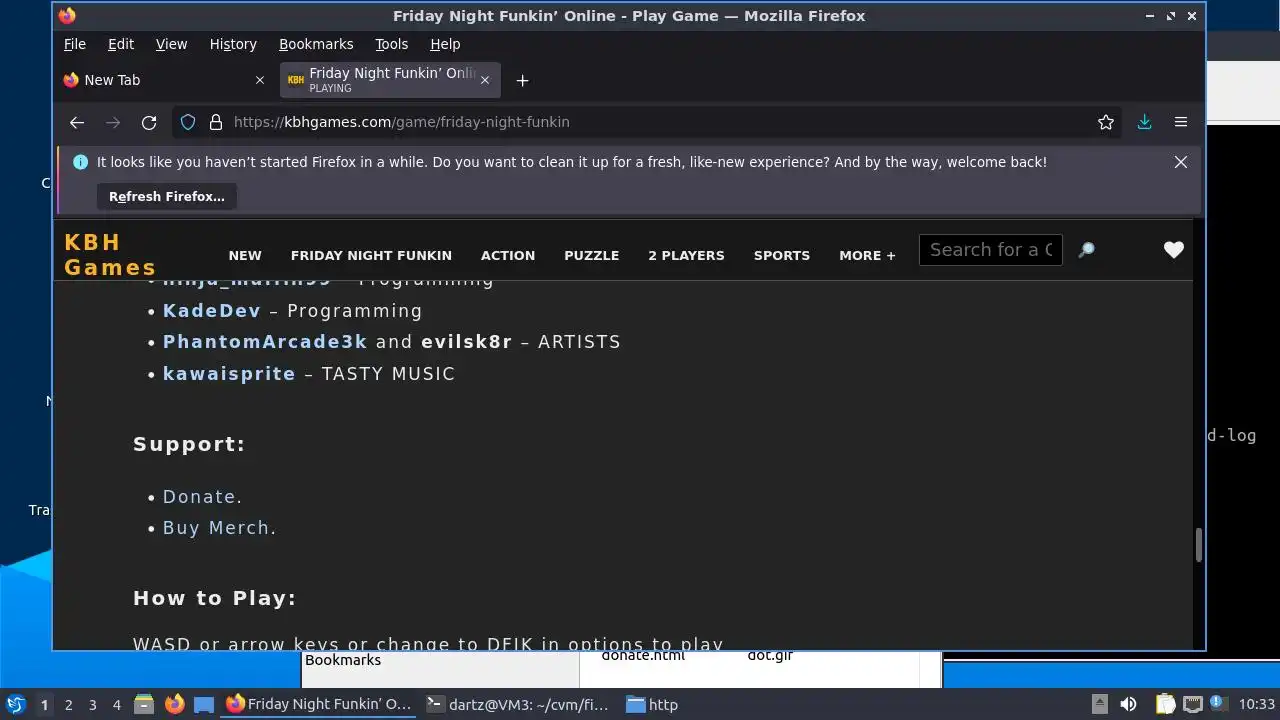Expand the MORE + nav menu

pos(867,256)
